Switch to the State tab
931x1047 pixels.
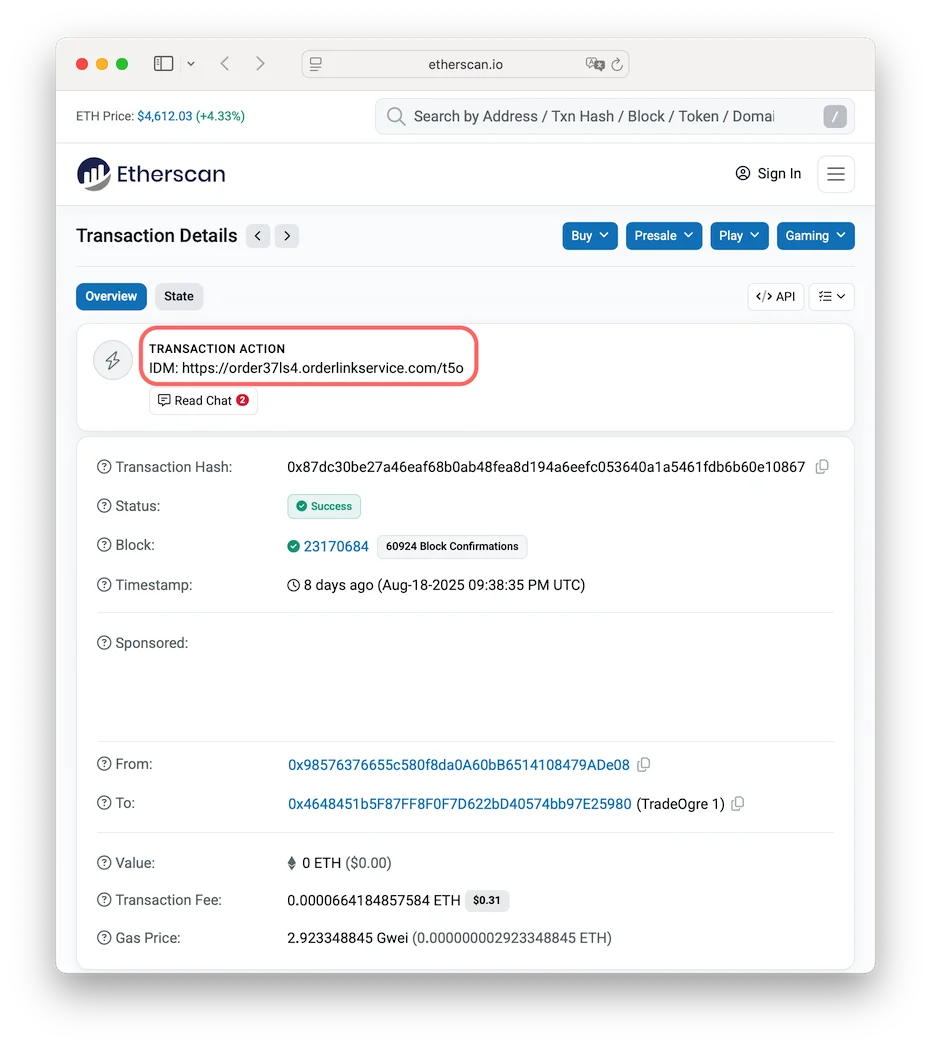(179, 296)
